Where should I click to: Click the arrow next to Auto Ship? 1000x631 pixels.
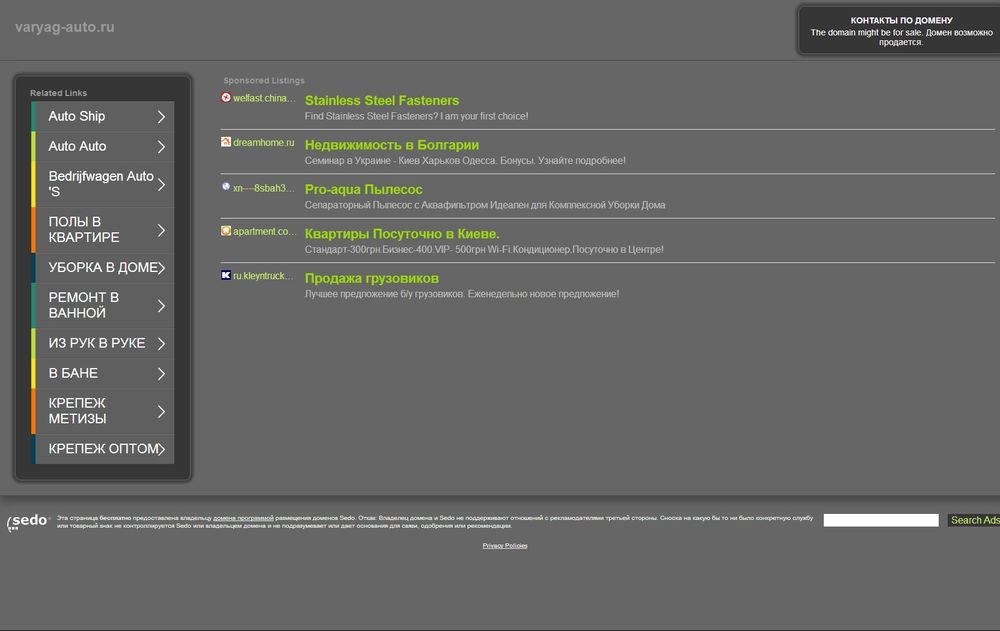click(161, 117)
